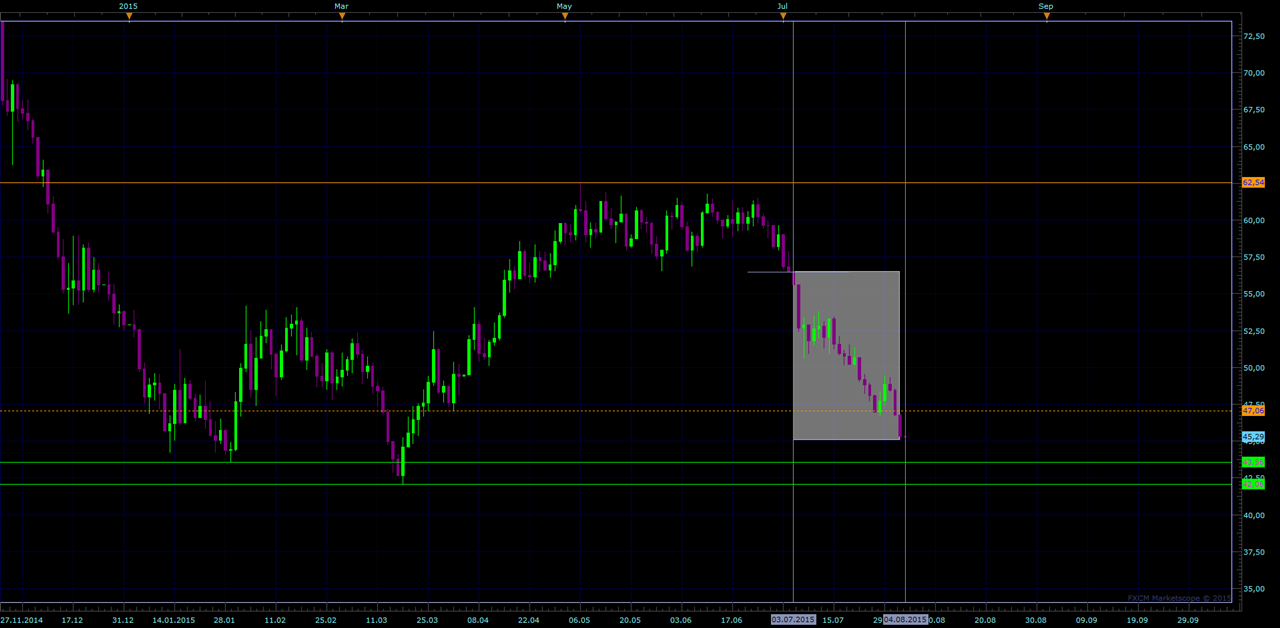The width and height of the screenshot is (1280, 628).
Task: Click the orange 2015 year marker triangle
Action: click(129, 15)
